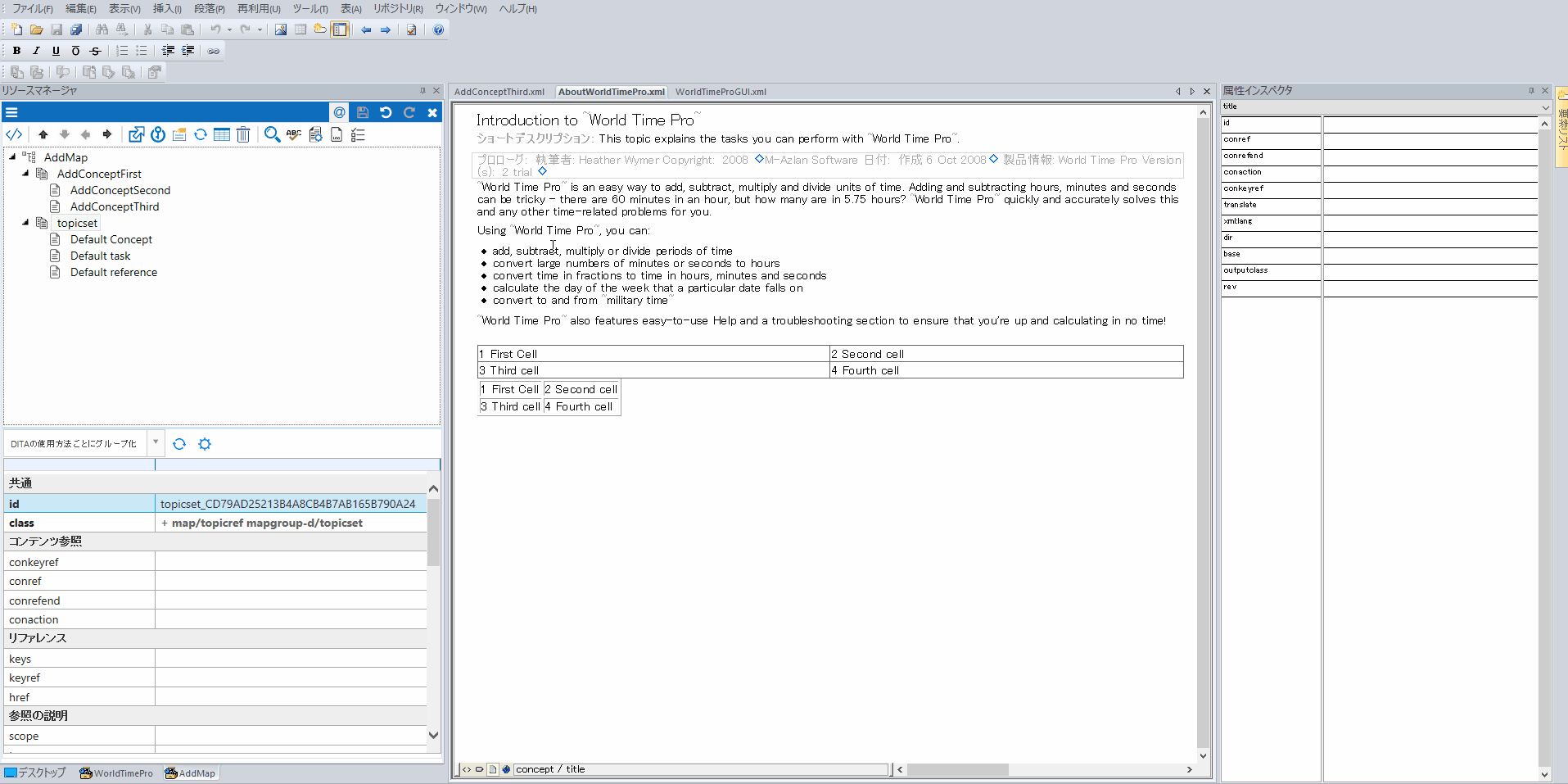
Task: Click the undo button in Resource Manager header
Action: (386, 112)
